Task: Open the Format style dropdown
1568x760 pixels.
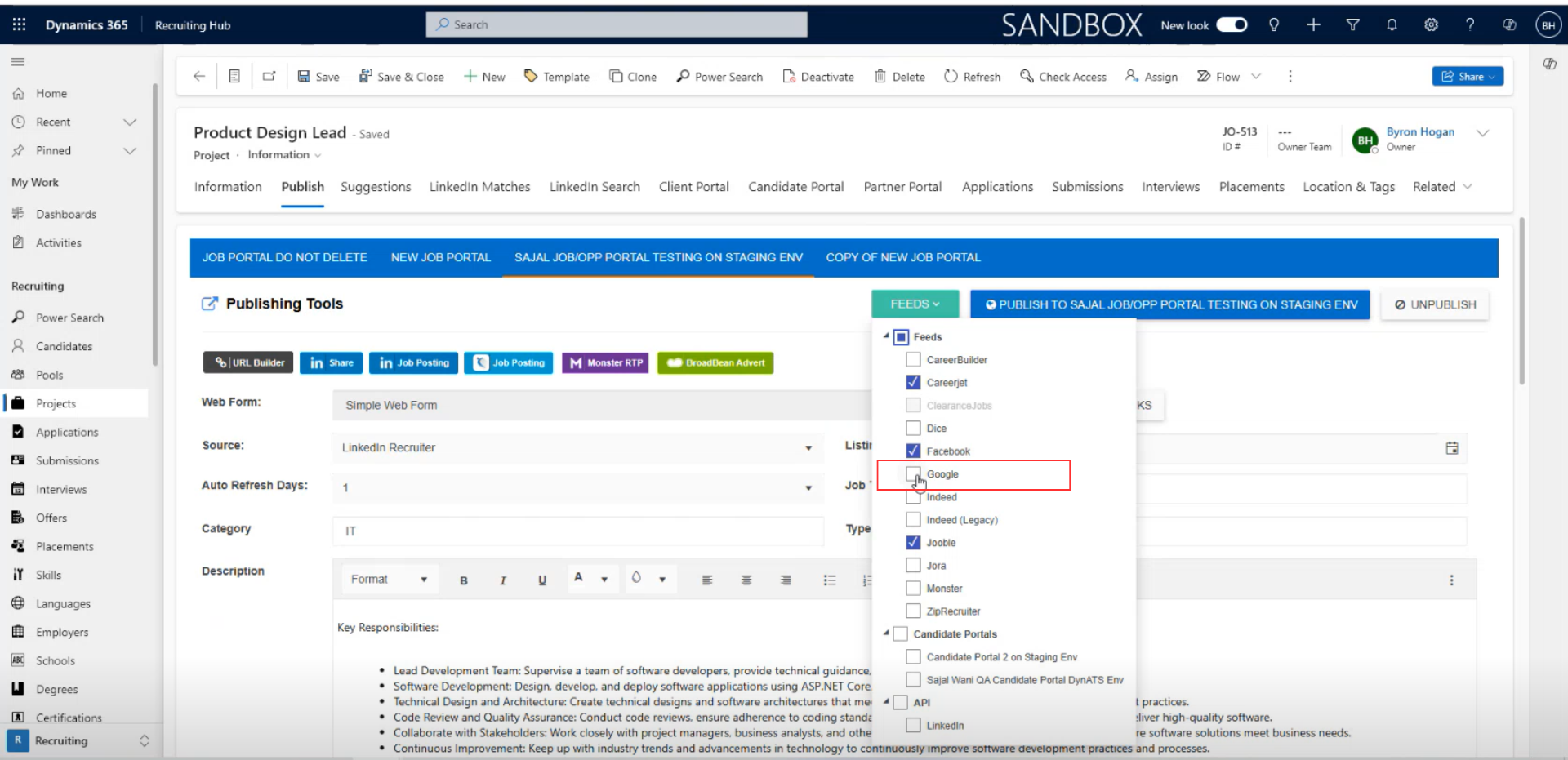Action: click(x=390, y=580)
